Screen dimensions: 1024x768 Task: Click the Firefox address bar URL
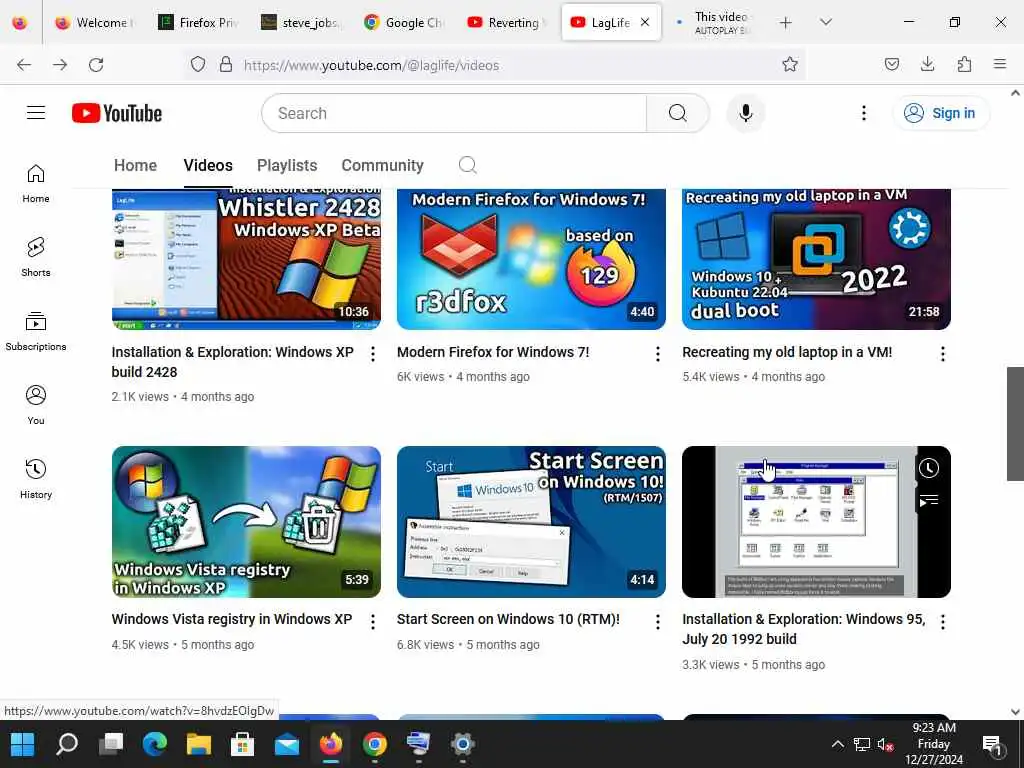point(371,65)
